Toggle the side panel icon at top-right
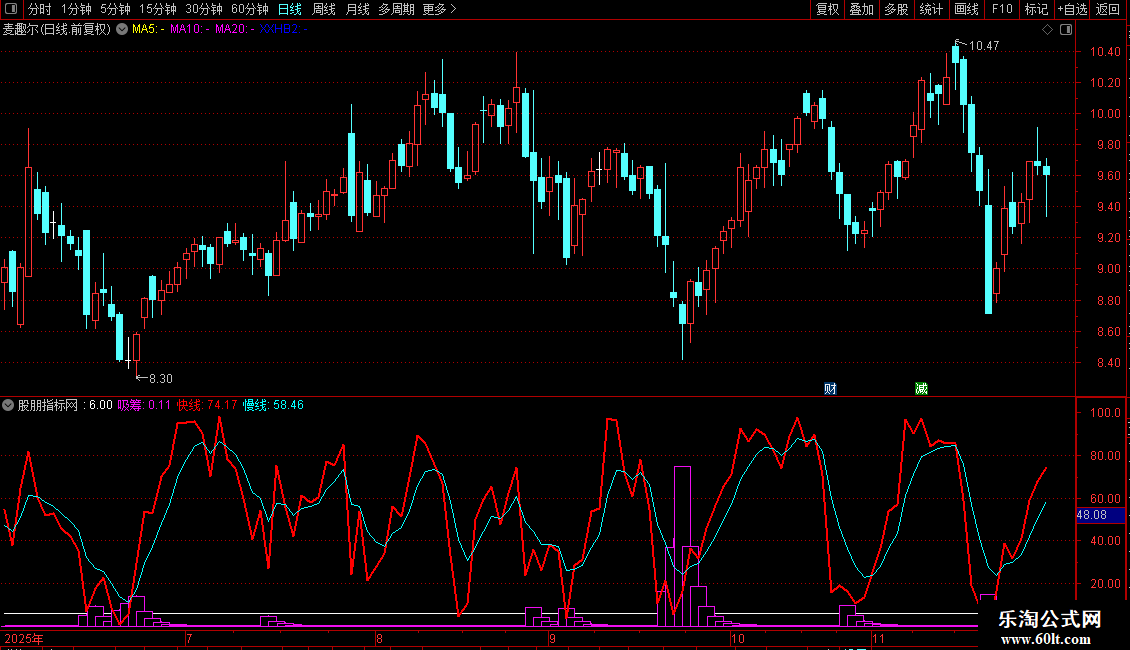 coord(1066,30)
